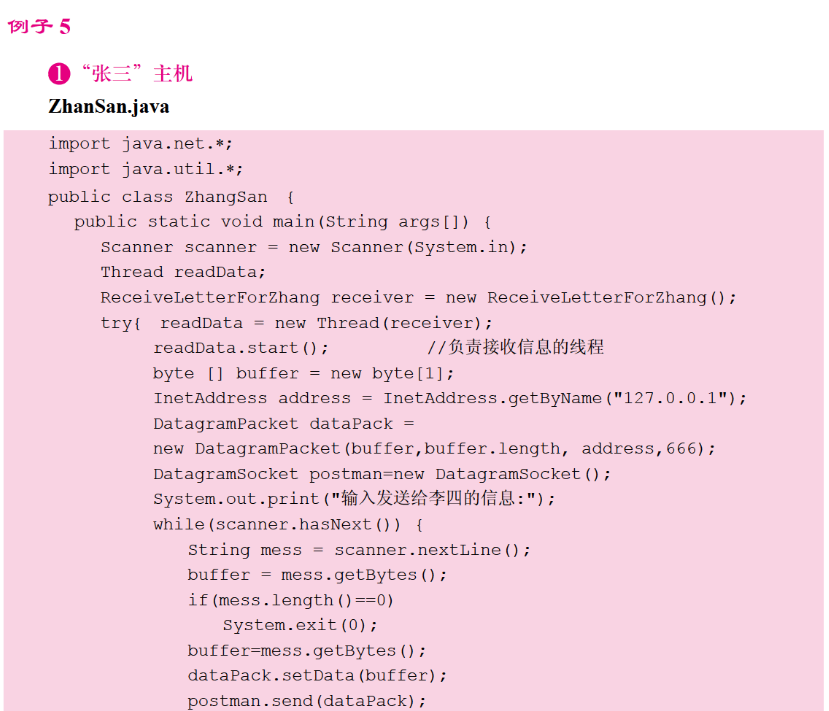Click the "readData.start();" statement
Screen dimensions: 829x711
(240, 348)
